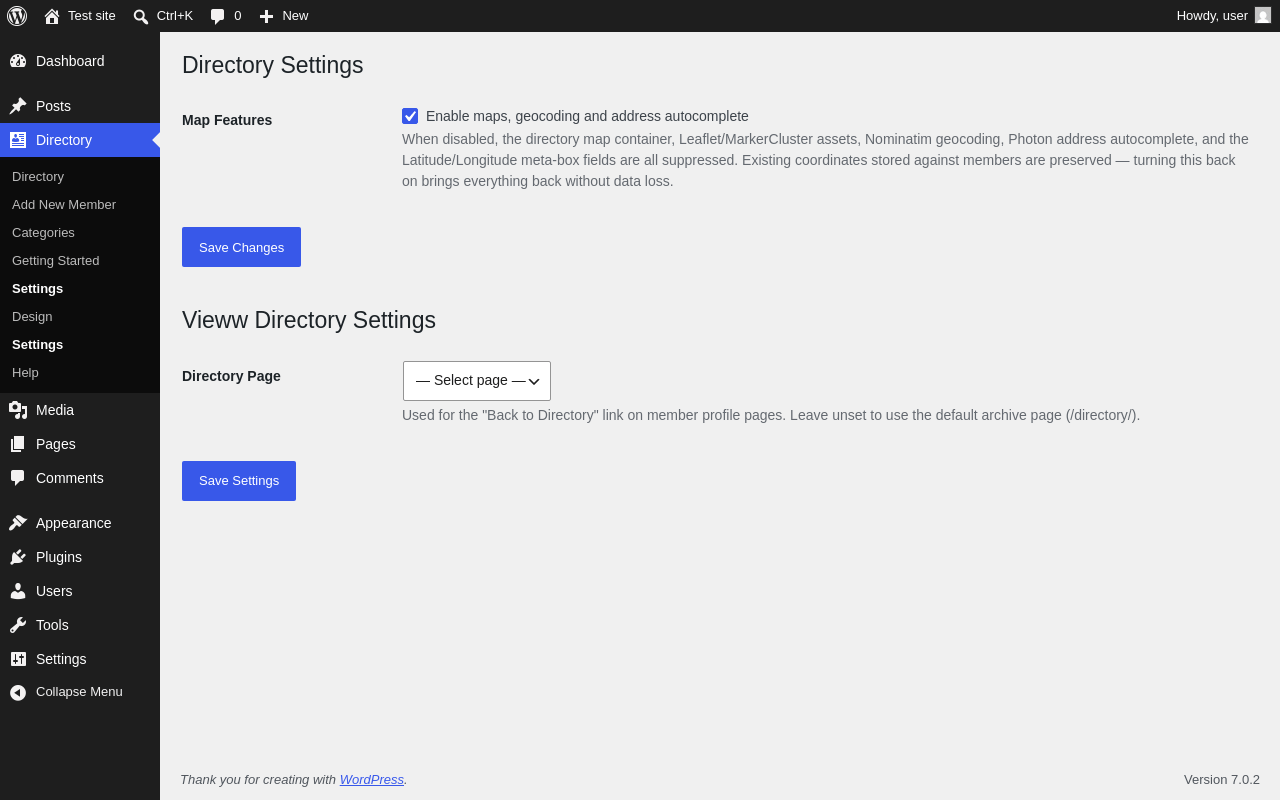Image resolution: width=1280 pixels, height=800 pixels.
Task: Open the Select page dropdown
Action: click(x=477, y=381)
